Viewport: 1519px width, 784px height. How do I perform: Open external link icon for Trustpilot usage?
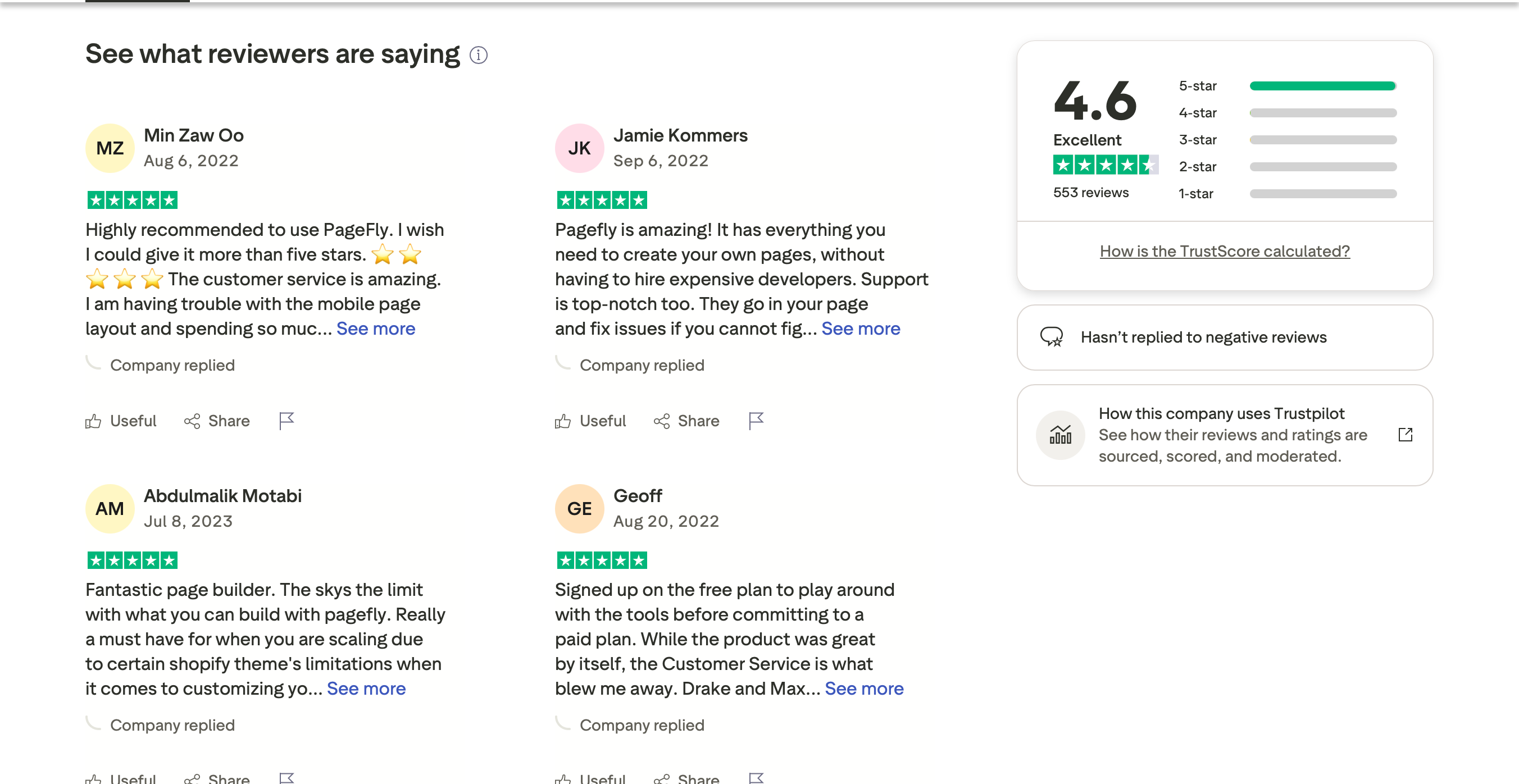[1405, 435]
